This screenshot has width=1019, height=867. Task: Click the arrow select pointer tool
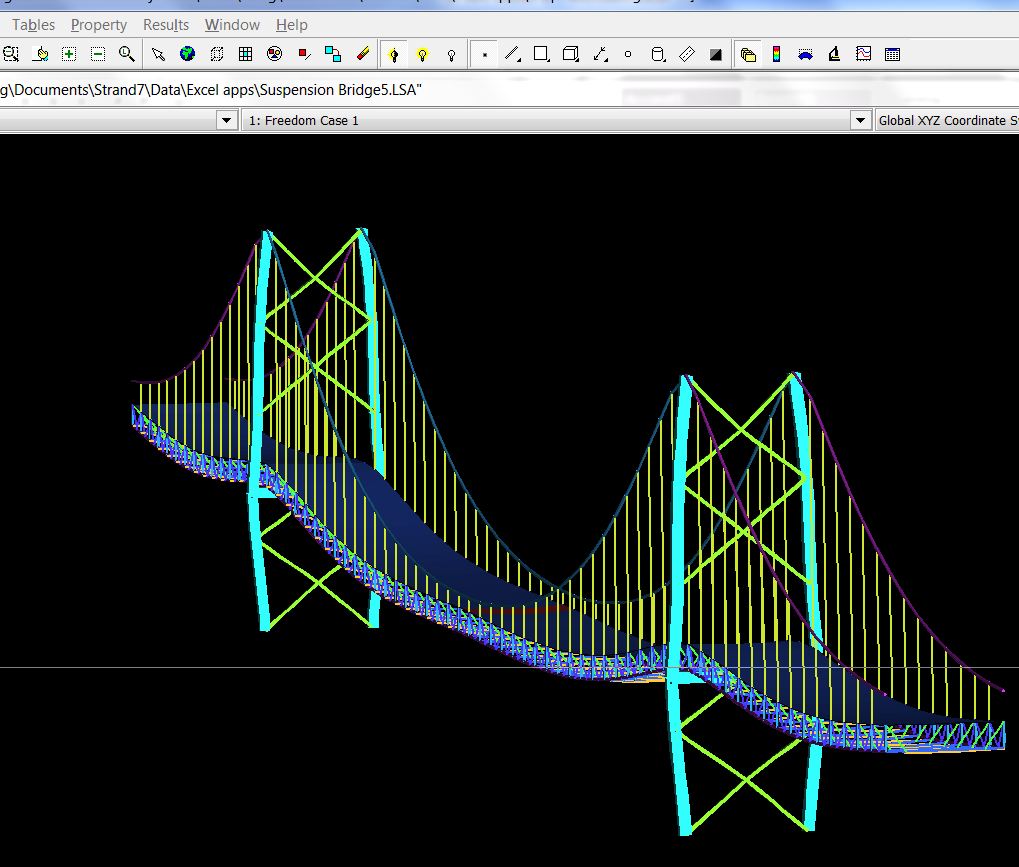tap(158, 54)
